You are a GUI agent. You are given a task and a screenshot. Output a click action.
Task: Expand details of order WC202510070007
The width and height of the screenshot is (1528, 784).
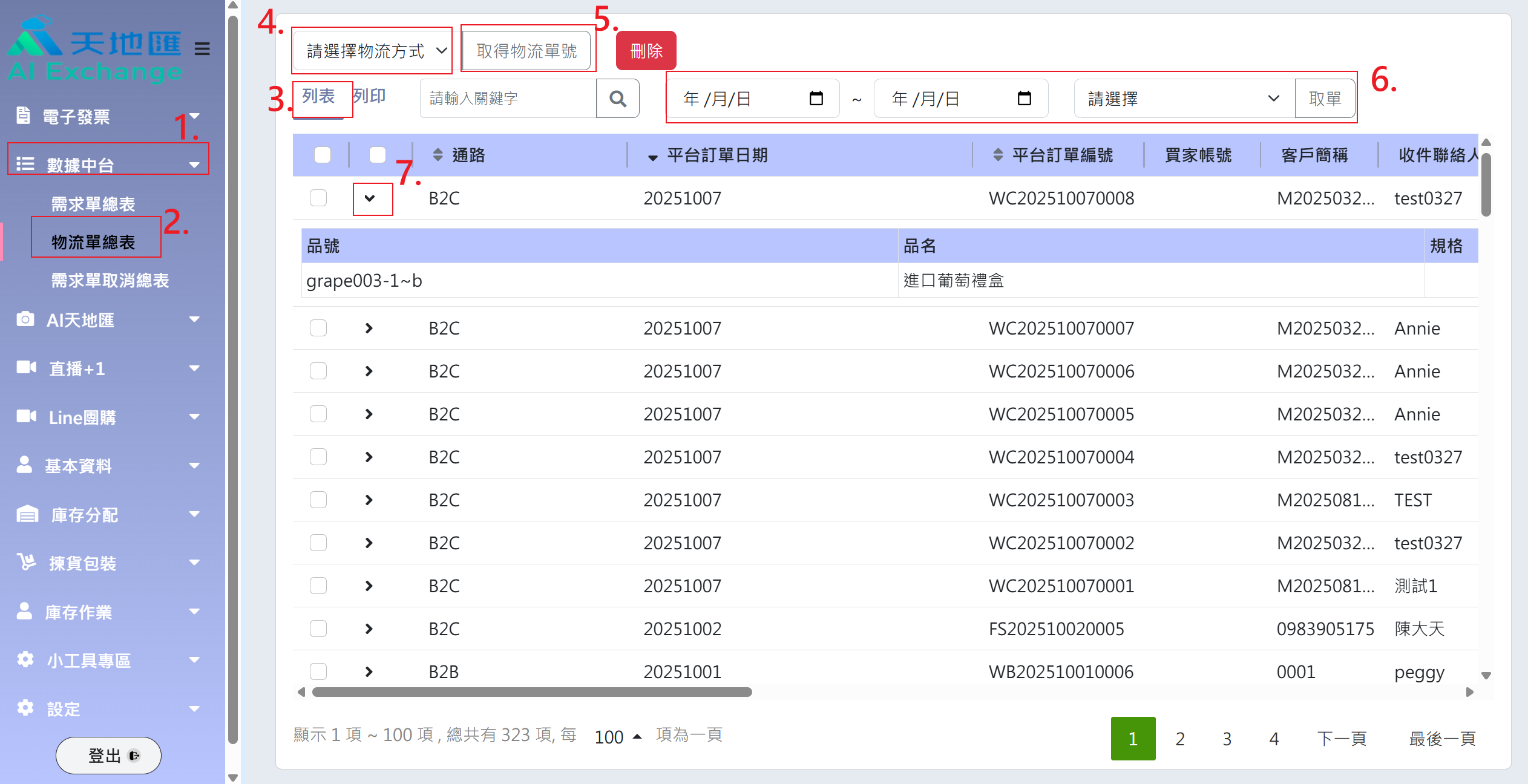(369, 328)
